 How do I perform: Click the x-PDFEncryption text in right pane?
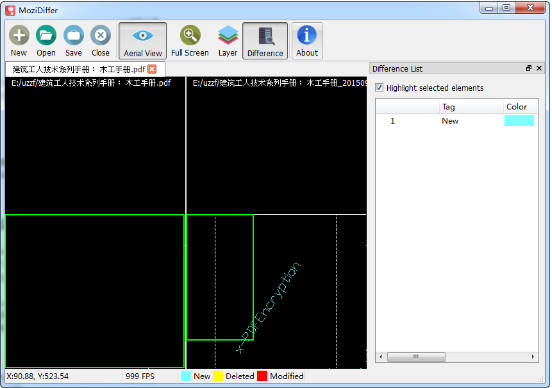[269, 307]
